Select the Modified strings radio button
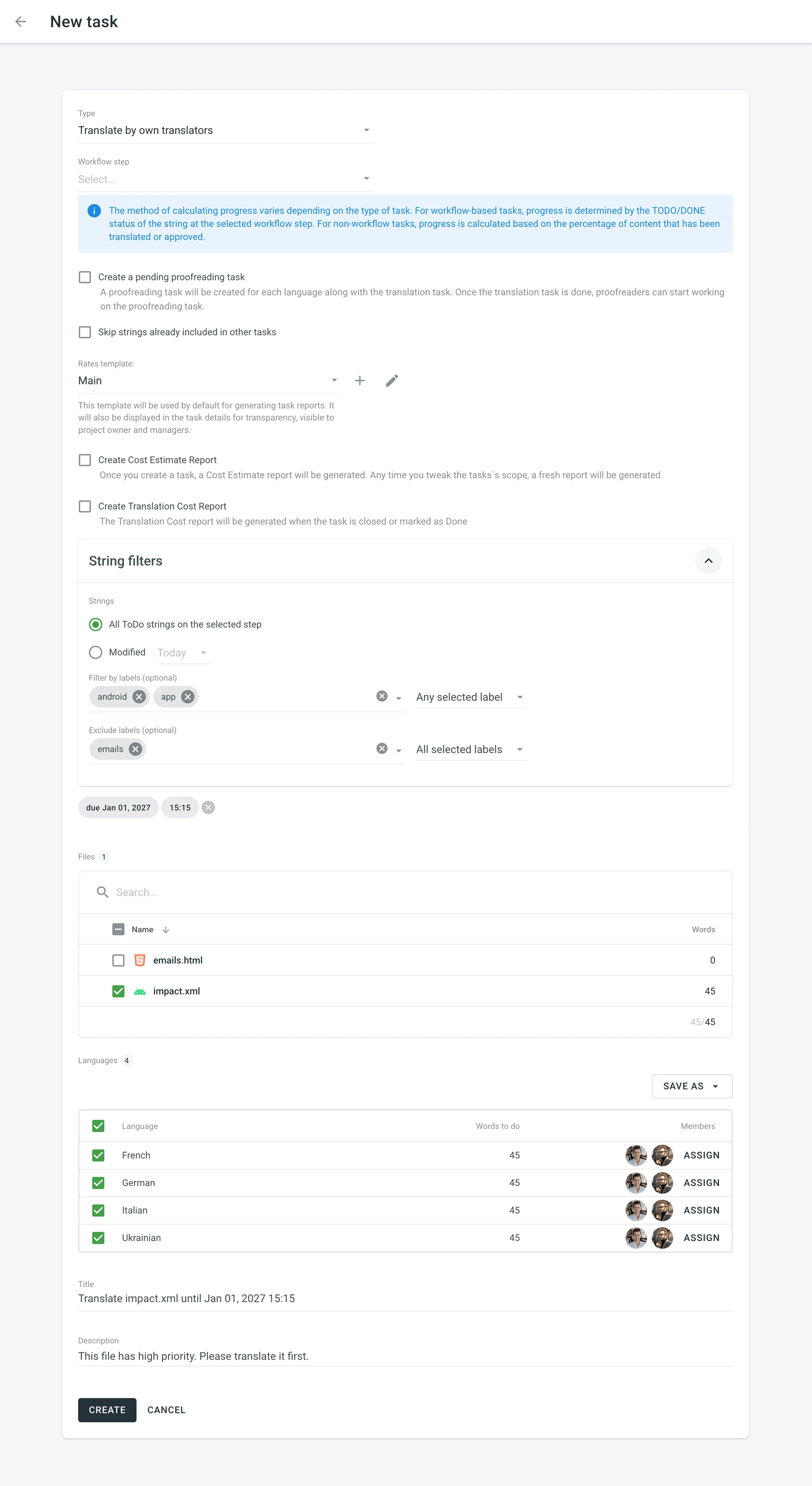 click(x=95, y=652)
